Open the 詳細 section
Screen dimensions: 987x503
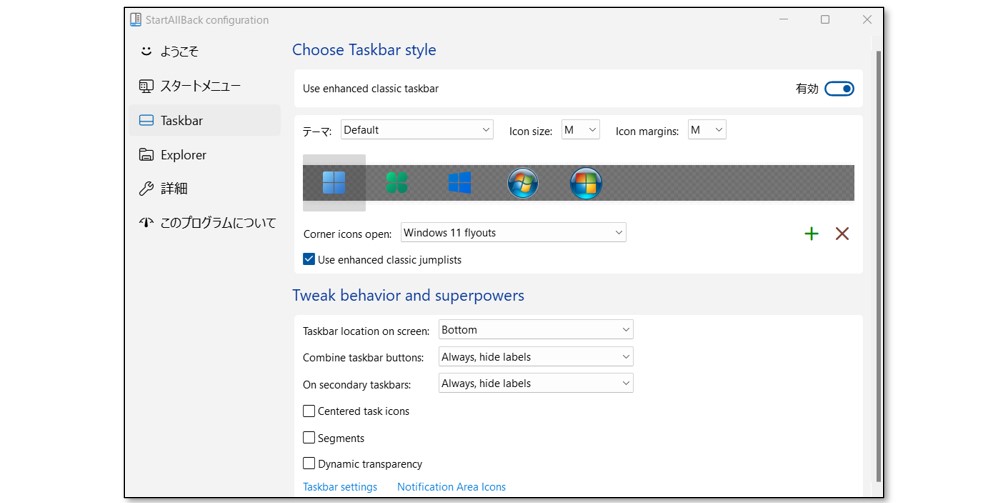(205, 188)
